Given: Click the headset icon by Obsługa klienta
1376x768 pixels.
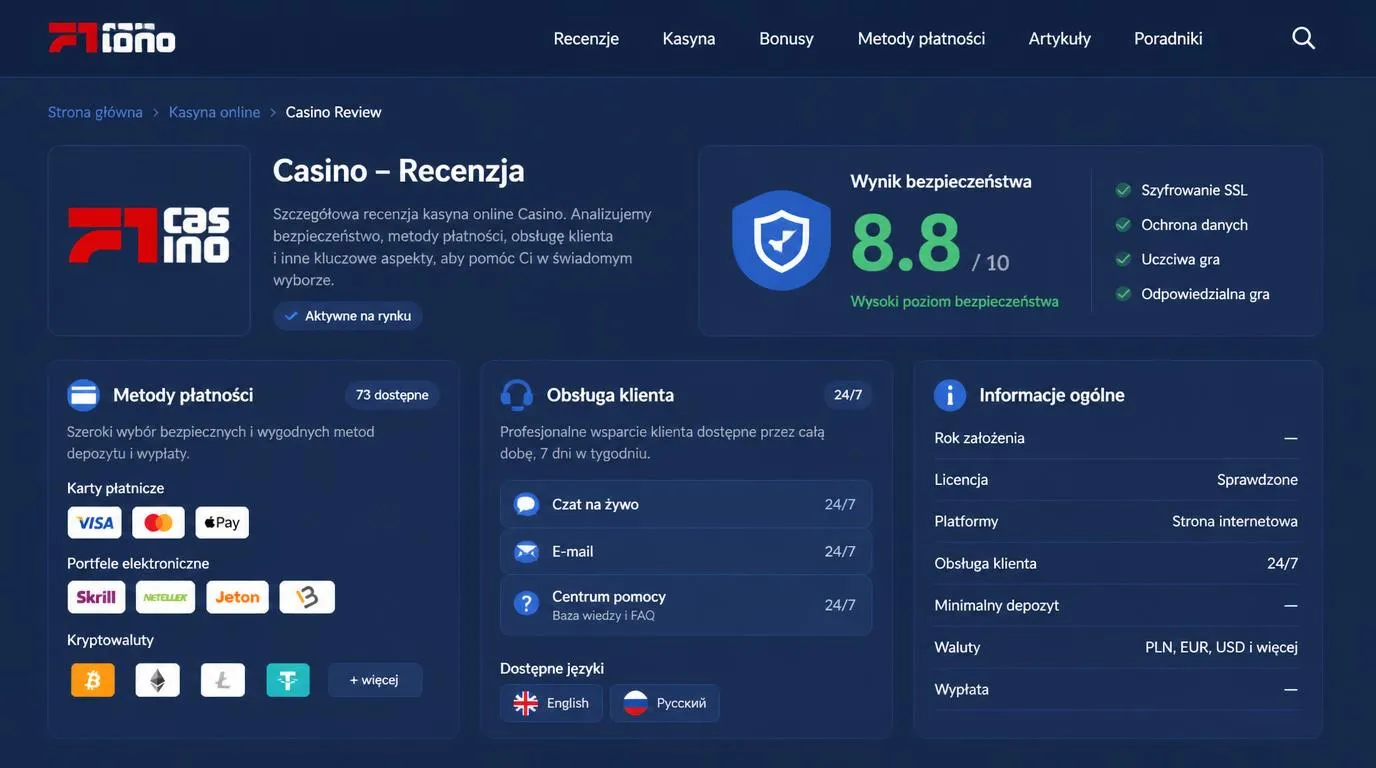Looking at the screenshot, I should pyautogui.click(x=517, y=395).
